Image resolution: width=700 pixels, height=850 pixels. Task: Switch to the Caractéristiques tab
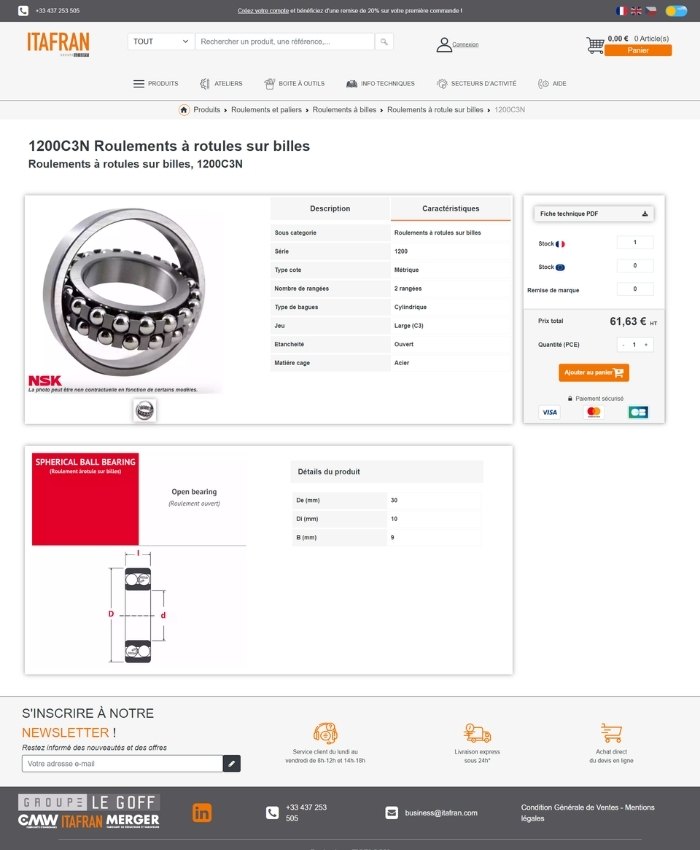pos(451,209)
